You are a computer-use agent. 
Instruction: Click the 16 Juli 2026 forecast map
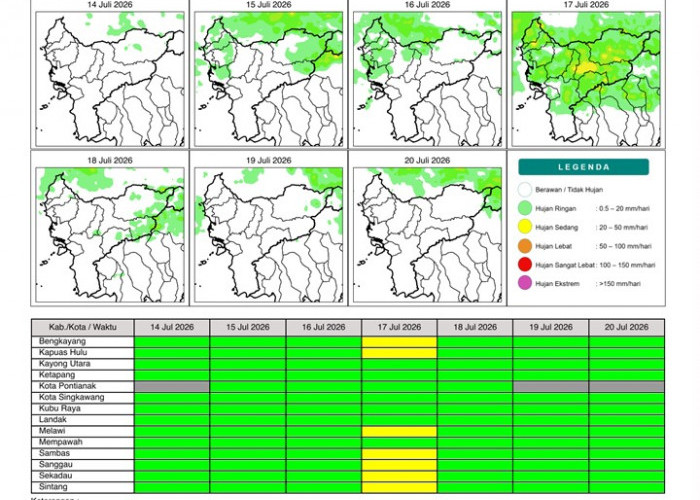[x=427, y=79]
